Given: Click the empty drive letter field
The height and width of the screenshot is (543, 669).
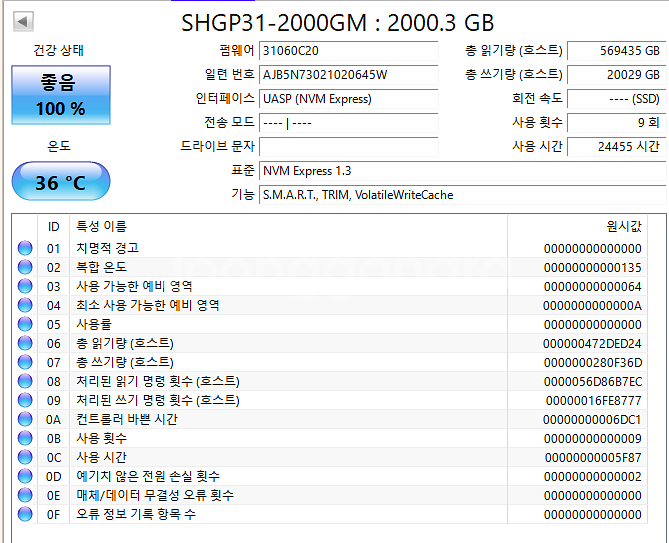Looking at the screenshot, I should [349, 147].
